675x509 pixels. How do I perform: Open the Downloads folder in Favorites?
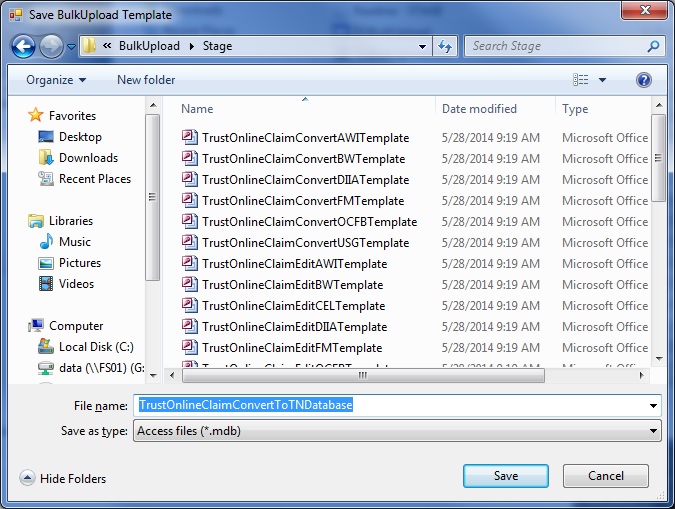[88, 158]
